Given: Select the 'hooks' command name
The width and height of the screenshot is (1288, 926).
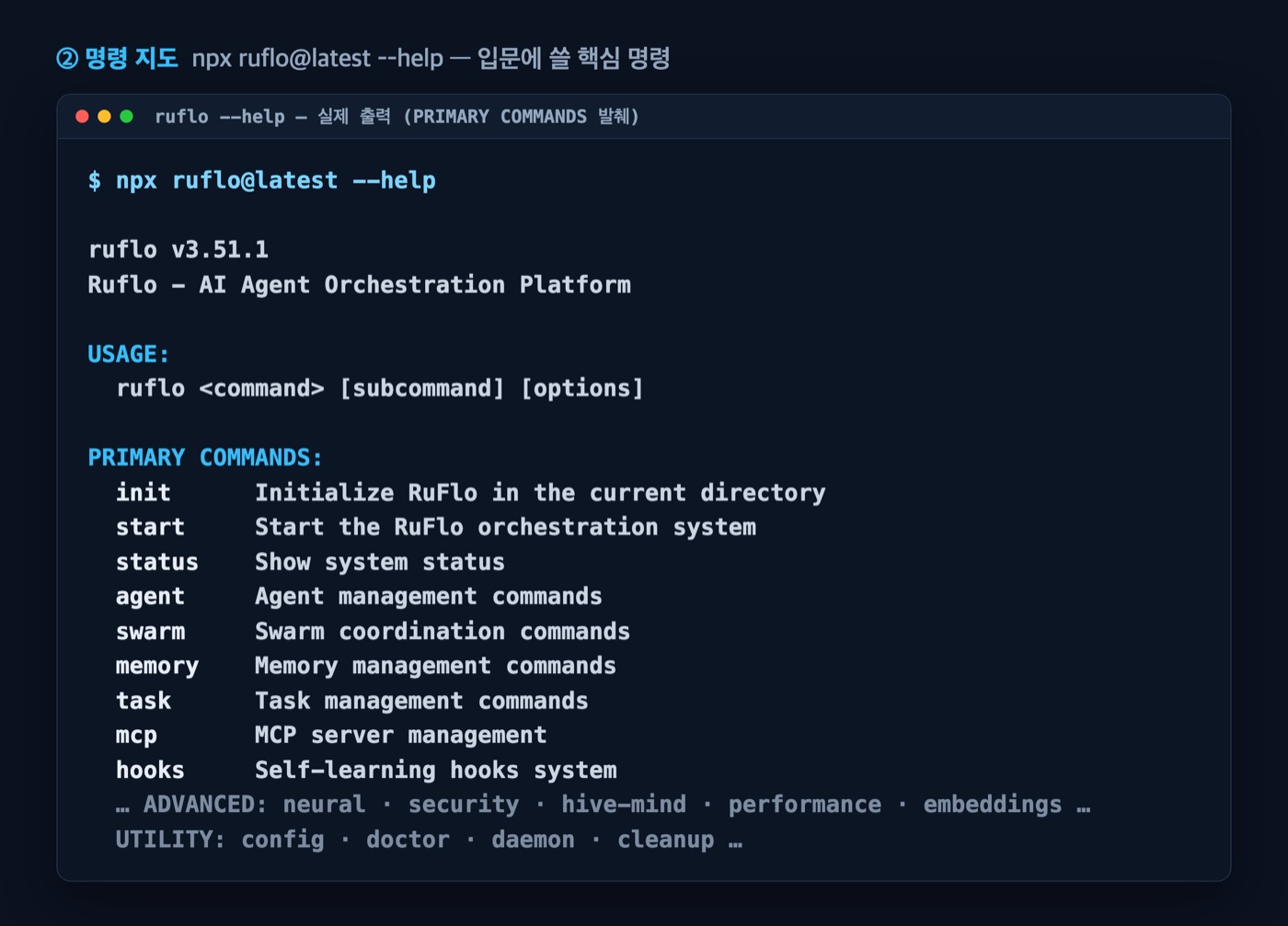Looking at the screenshot, I should [151, 770].
